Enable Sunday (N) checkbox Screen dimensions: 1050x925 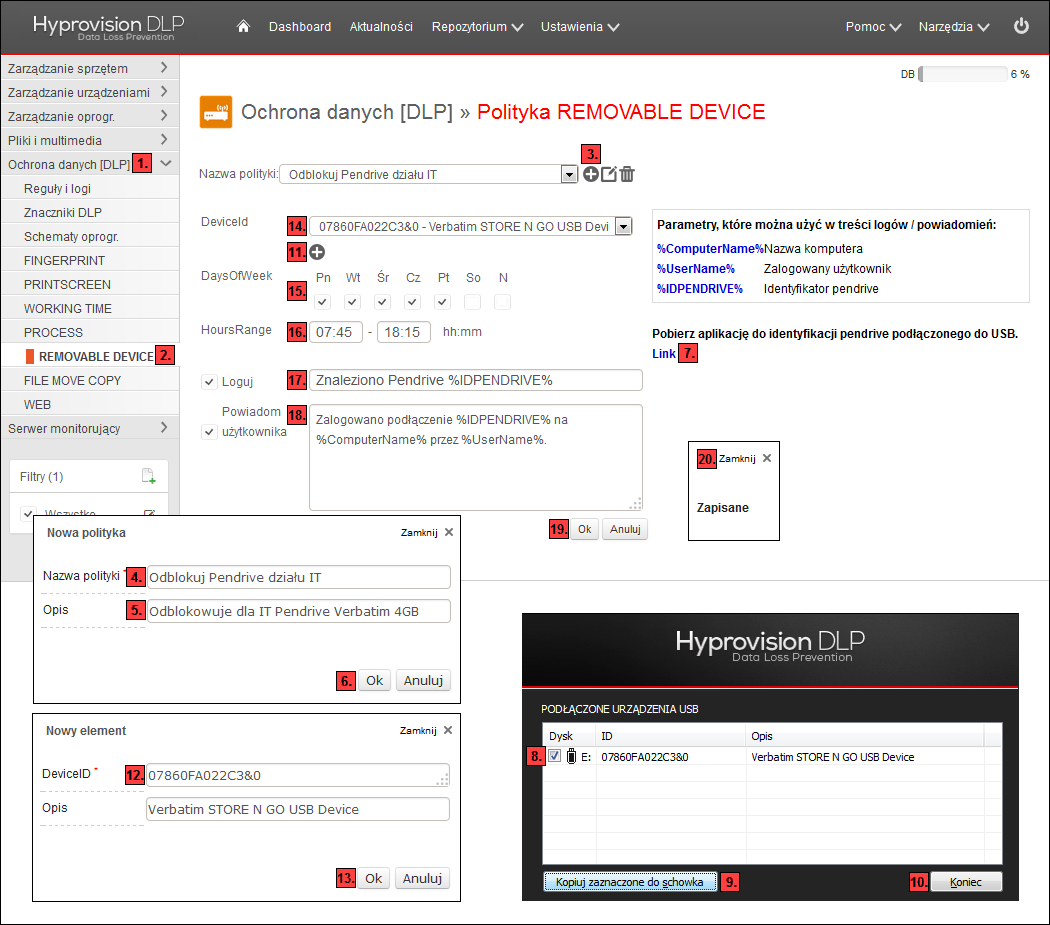tap(502, 302)
